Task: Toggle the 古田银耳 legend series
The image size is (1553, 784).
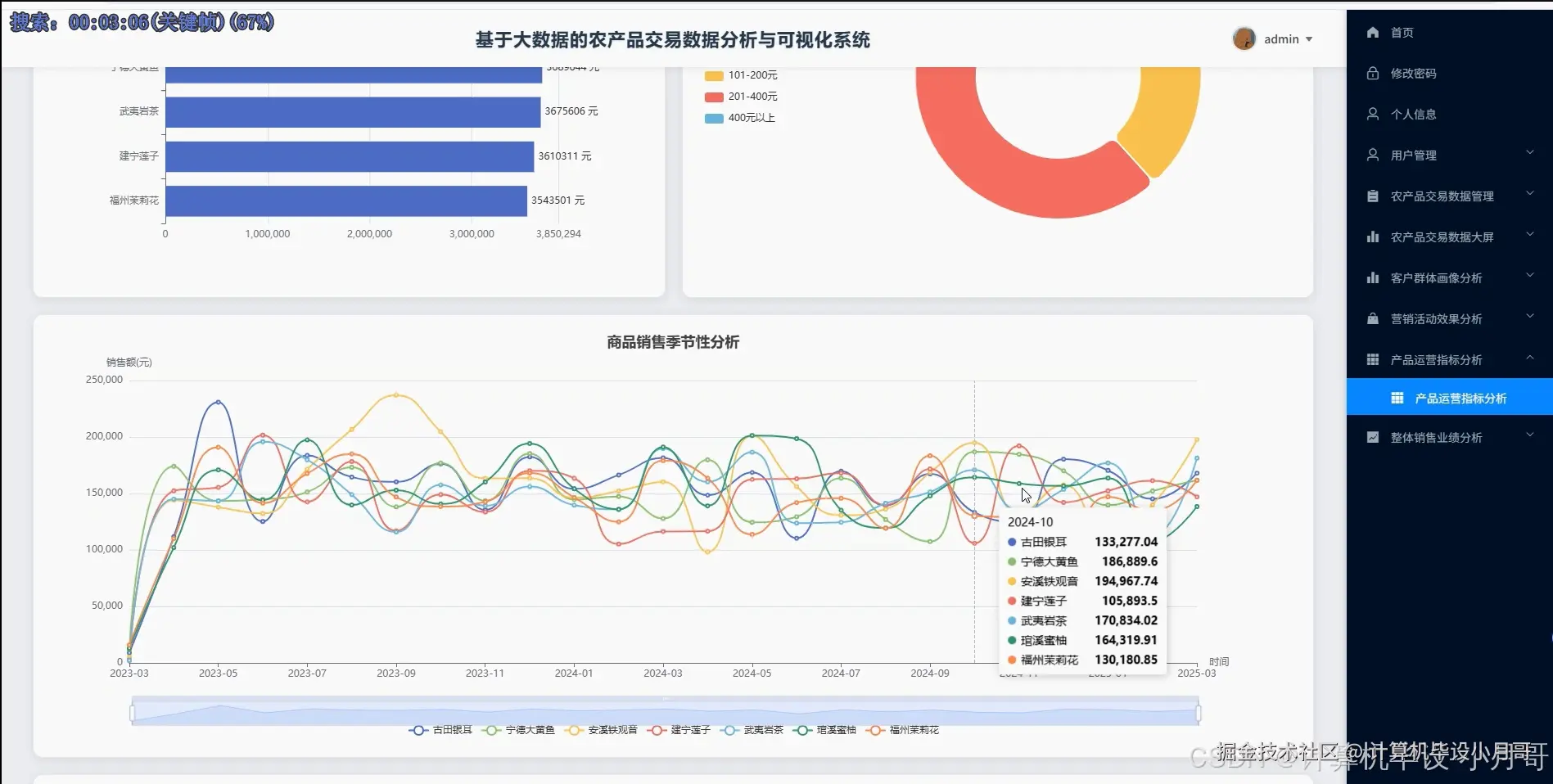Action: click(x=440, y=730)
